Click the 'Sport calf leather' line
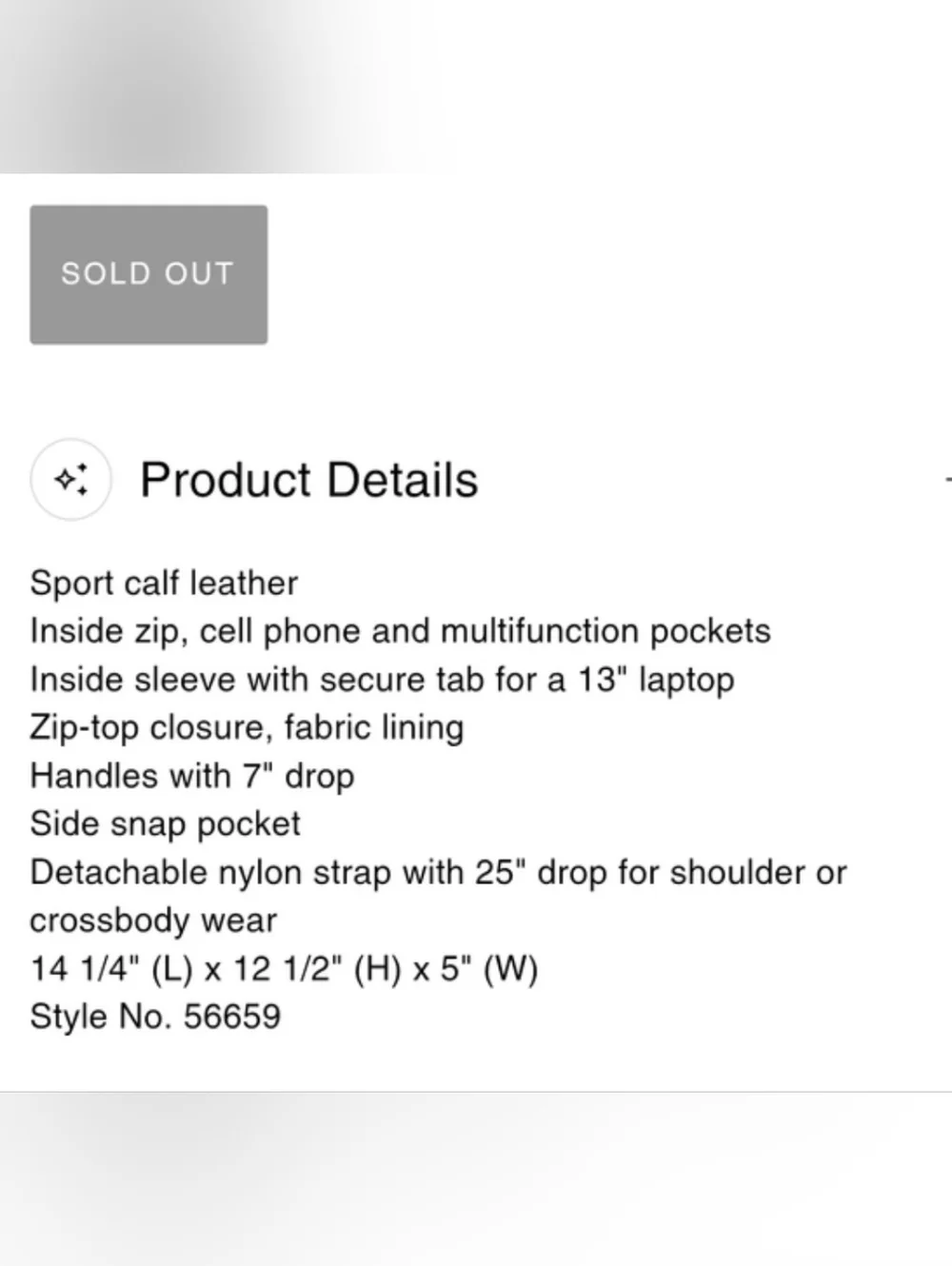This screenshot has height=1266, width=952. (164, 583)
